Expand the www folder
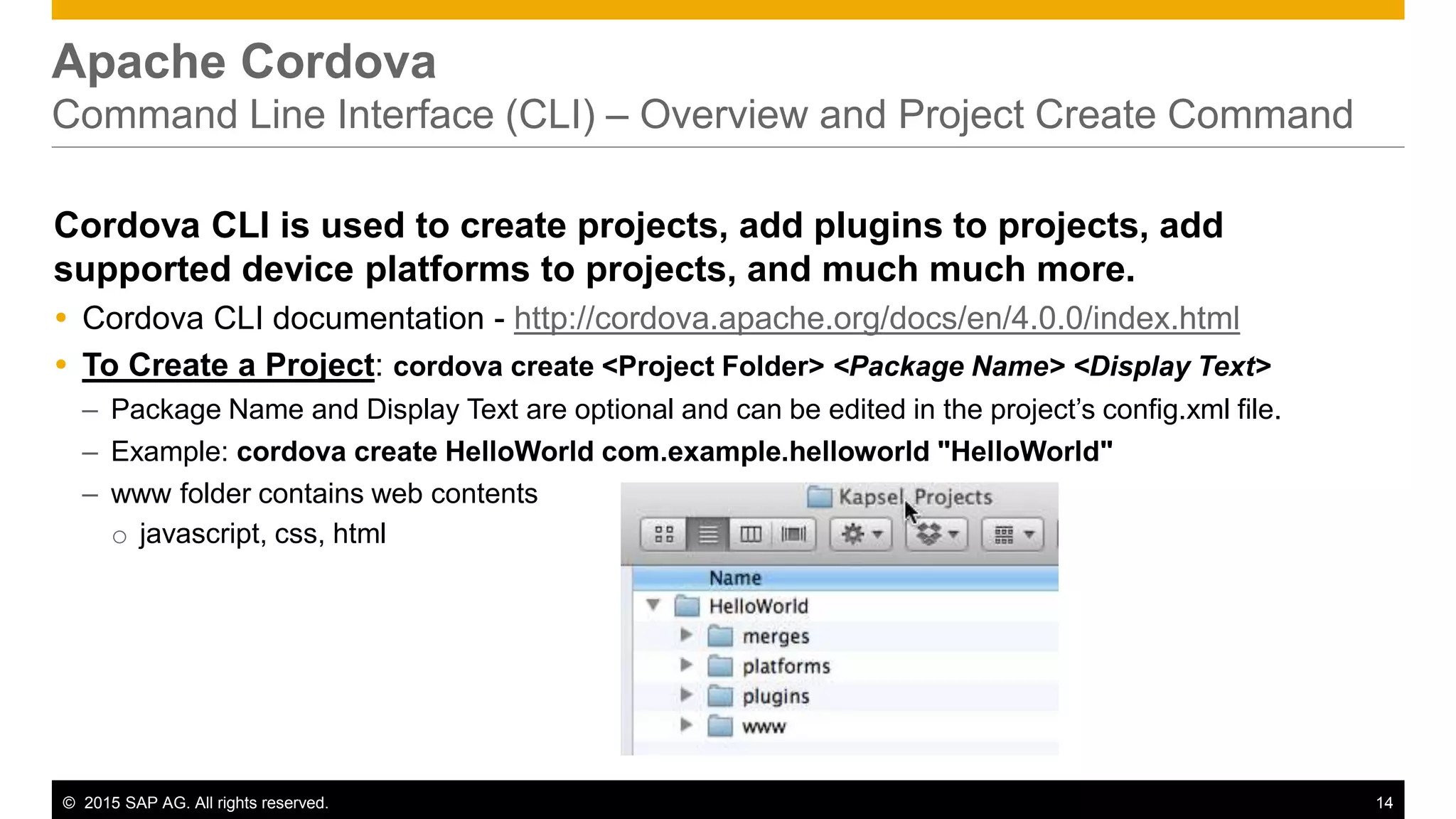Screen dimensions: 1456x819 coord(686,725)
